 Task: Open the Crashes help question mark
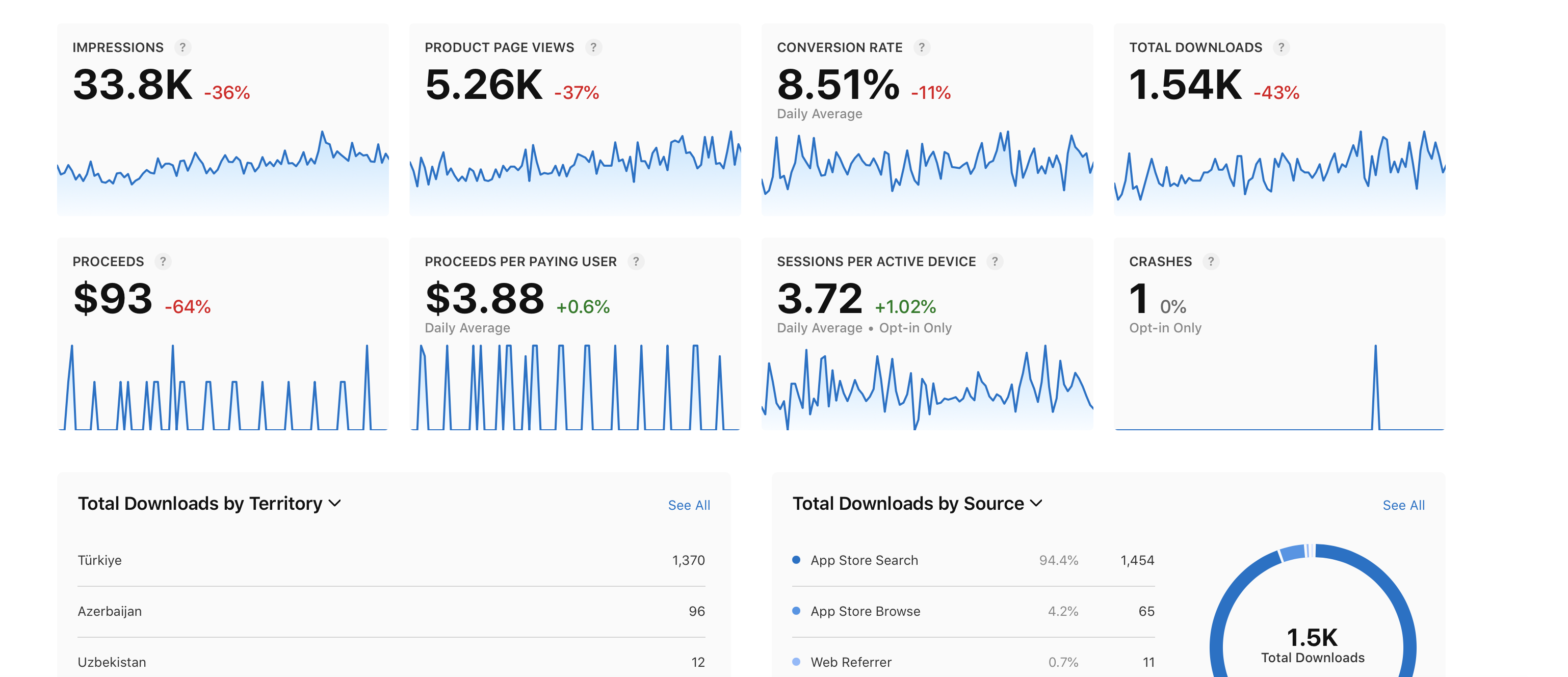click(x=1211, y=262)
